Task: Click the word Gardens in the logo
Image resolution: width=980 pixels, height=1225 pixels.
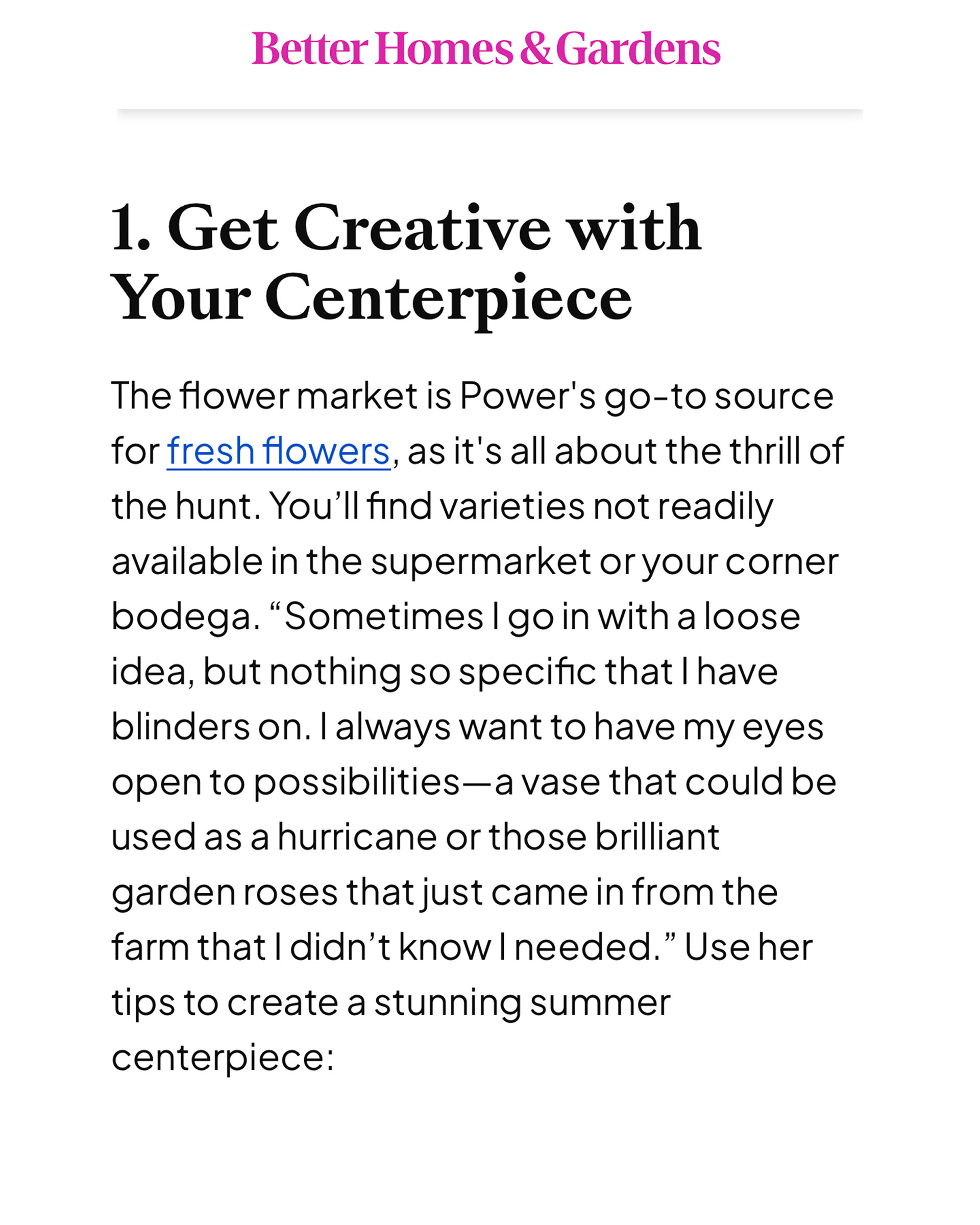Action: [638, 49]
